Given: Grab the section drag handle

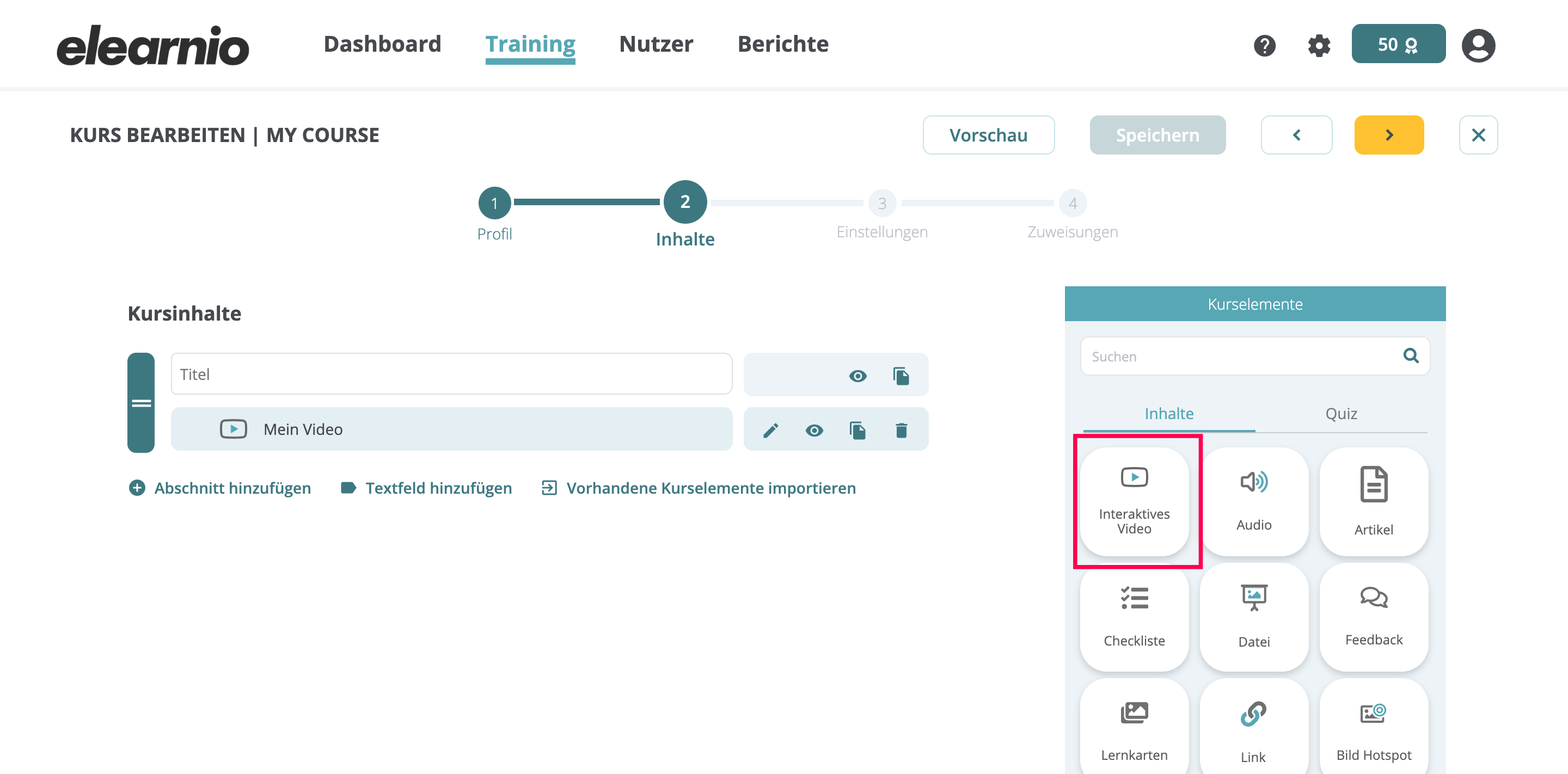Looking at the screenshot, I should (x=140, y=403).
